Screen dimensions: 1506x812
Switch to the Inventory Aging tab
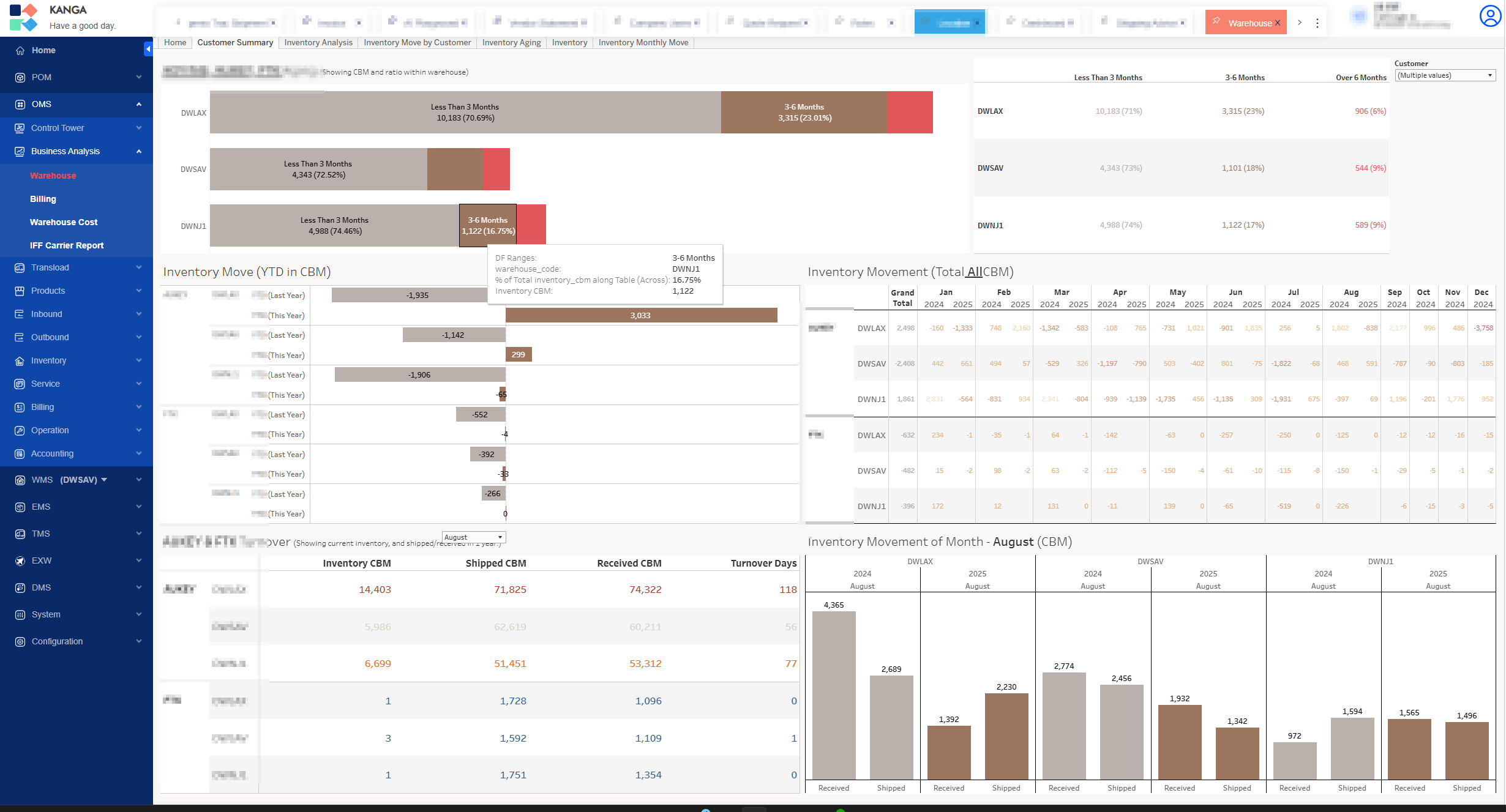click(x=511, y=43)
